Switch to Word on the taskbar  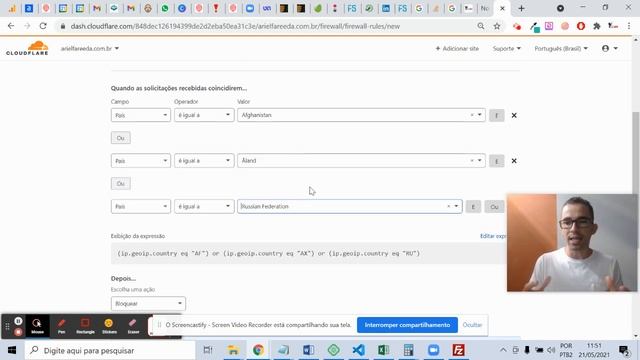pos(309,350)
